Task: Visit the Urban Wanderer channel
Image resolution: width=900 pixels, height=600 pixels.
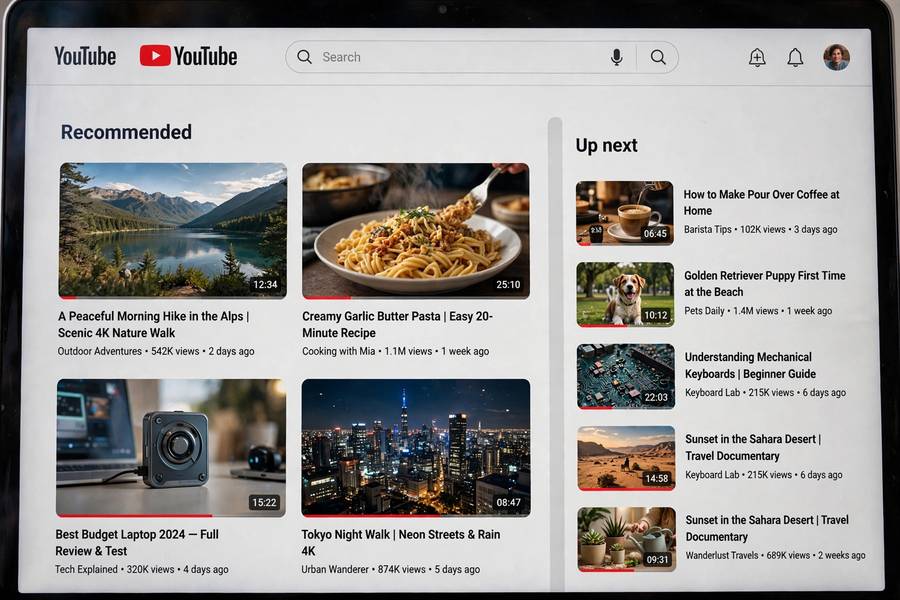Action: (335, 569)
